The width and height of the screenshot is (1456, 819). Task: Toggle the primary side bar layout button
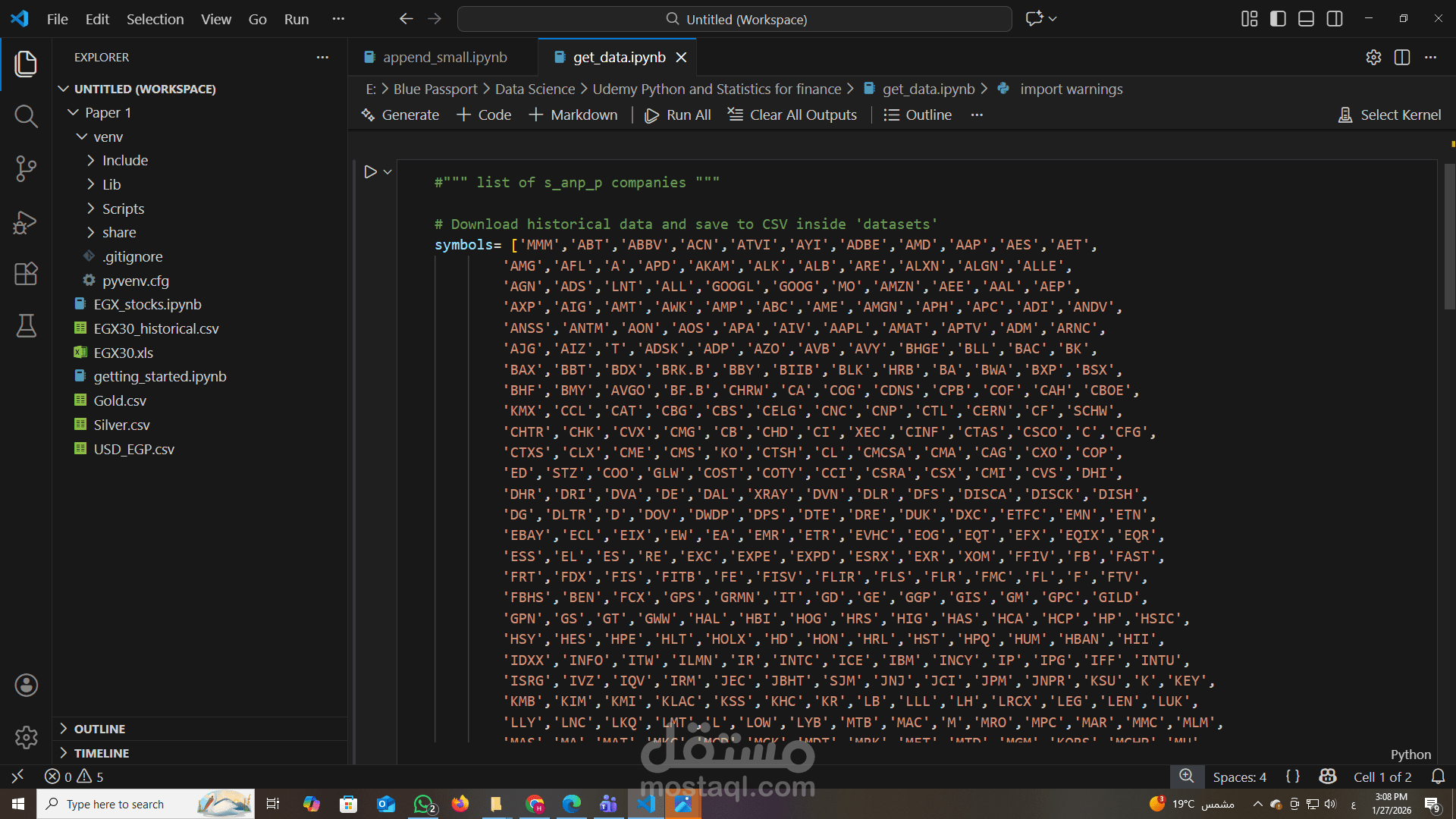click(1278, 19)
